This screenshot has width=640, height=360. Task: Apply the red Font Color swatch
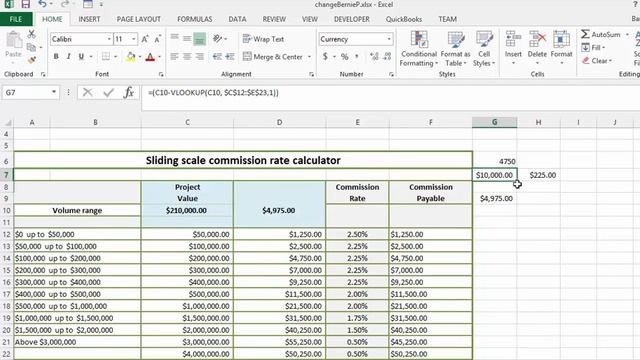pyautogui.click(x=150, y=57)
